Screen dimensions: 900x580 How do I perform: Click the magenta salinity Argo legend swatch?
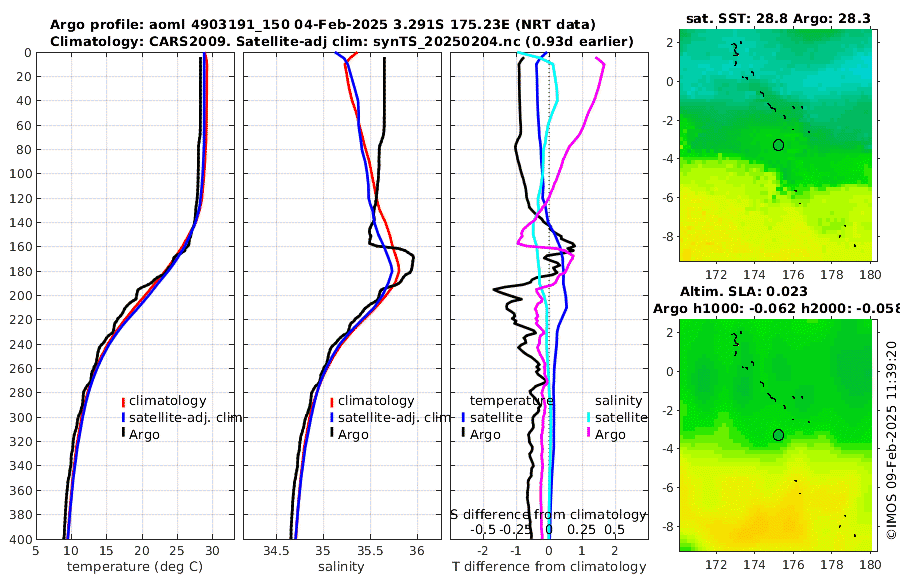pos(589,433)
